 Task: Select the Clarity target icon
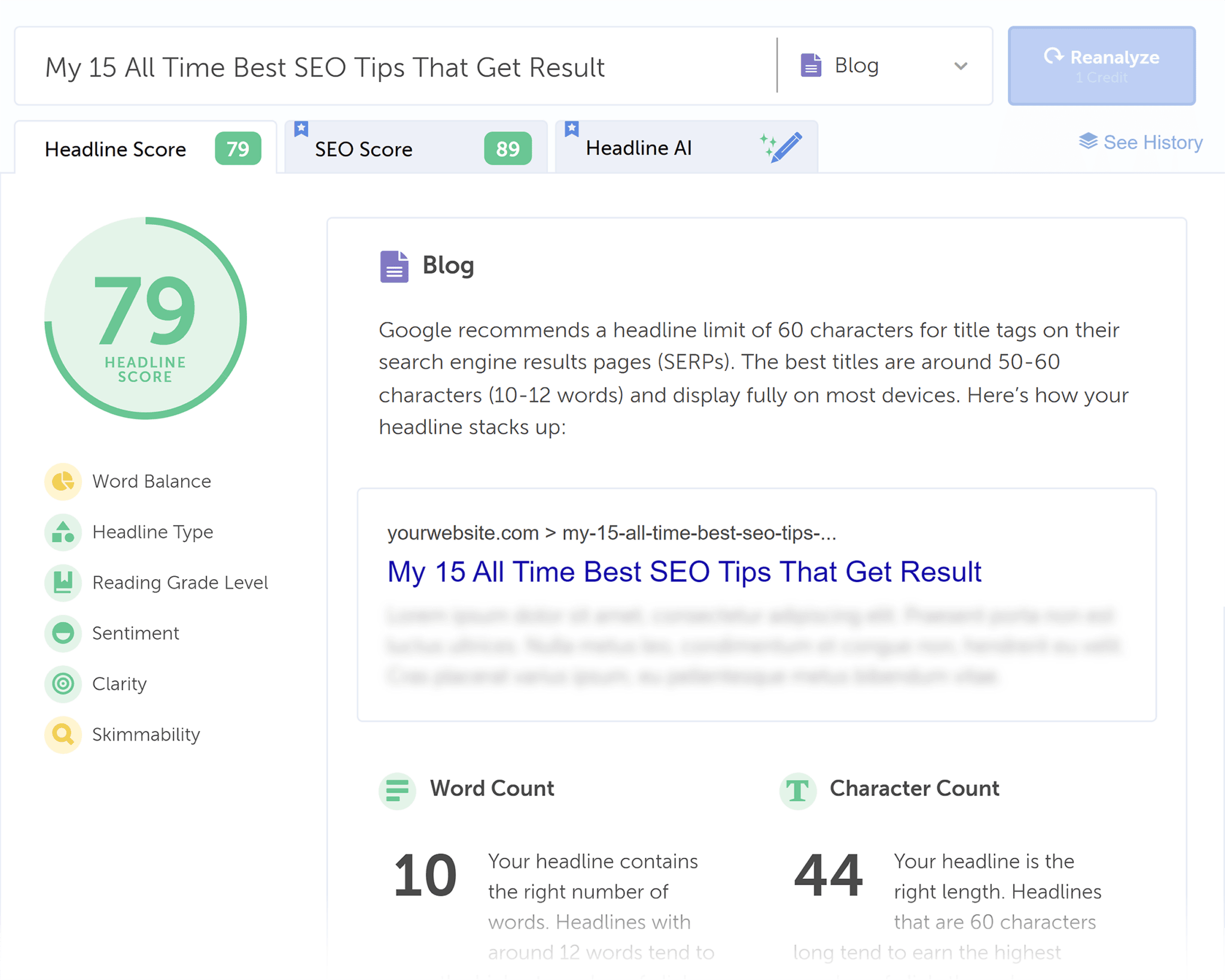(62, 684)
